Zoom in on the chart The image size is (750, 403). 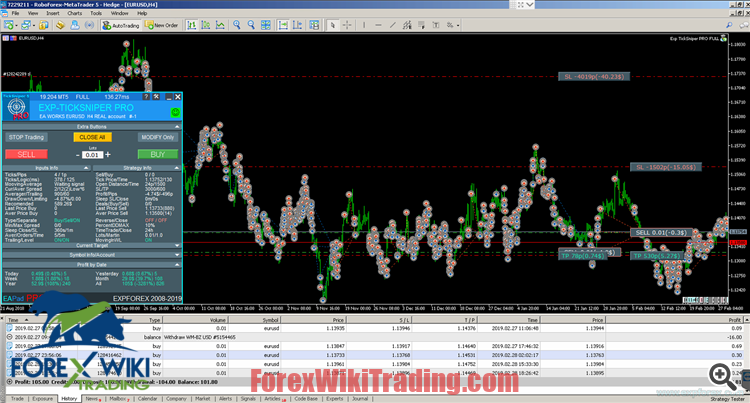[x=237, y=25]
